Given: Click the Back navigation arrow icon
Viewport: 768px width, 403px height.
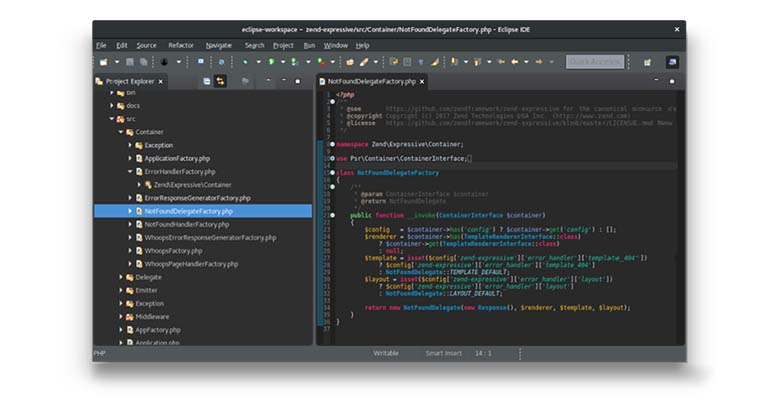Looking at the screenshot, I should [x=515, y=62].
